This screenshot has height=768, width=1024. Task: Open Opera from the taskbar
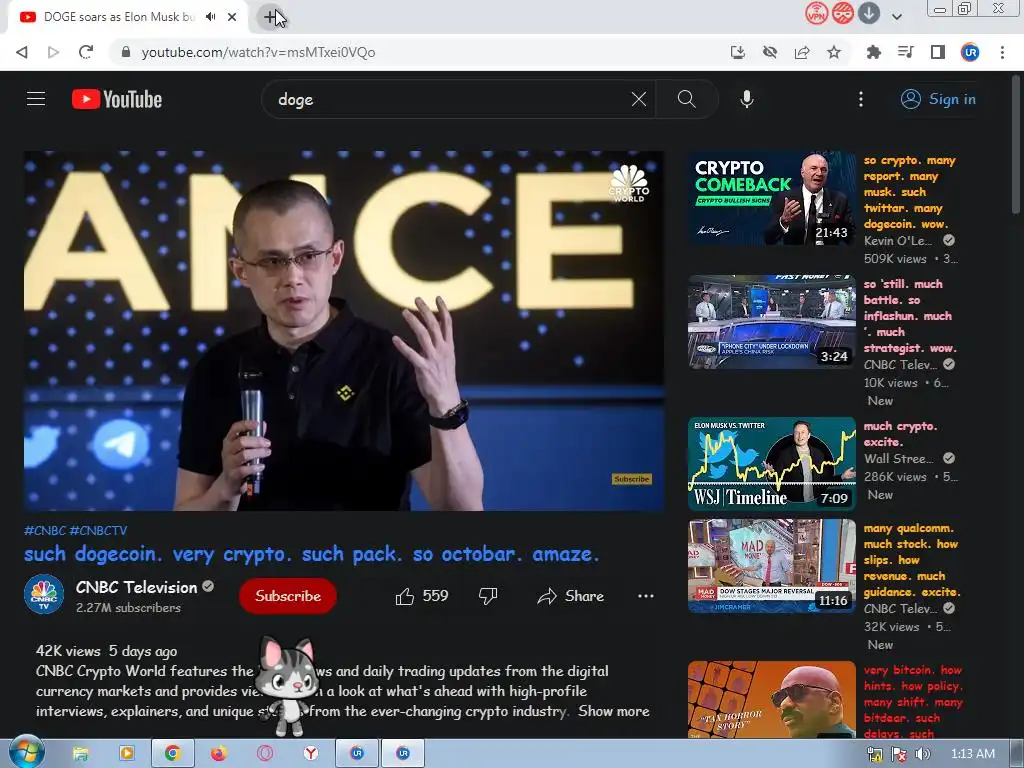264,754
